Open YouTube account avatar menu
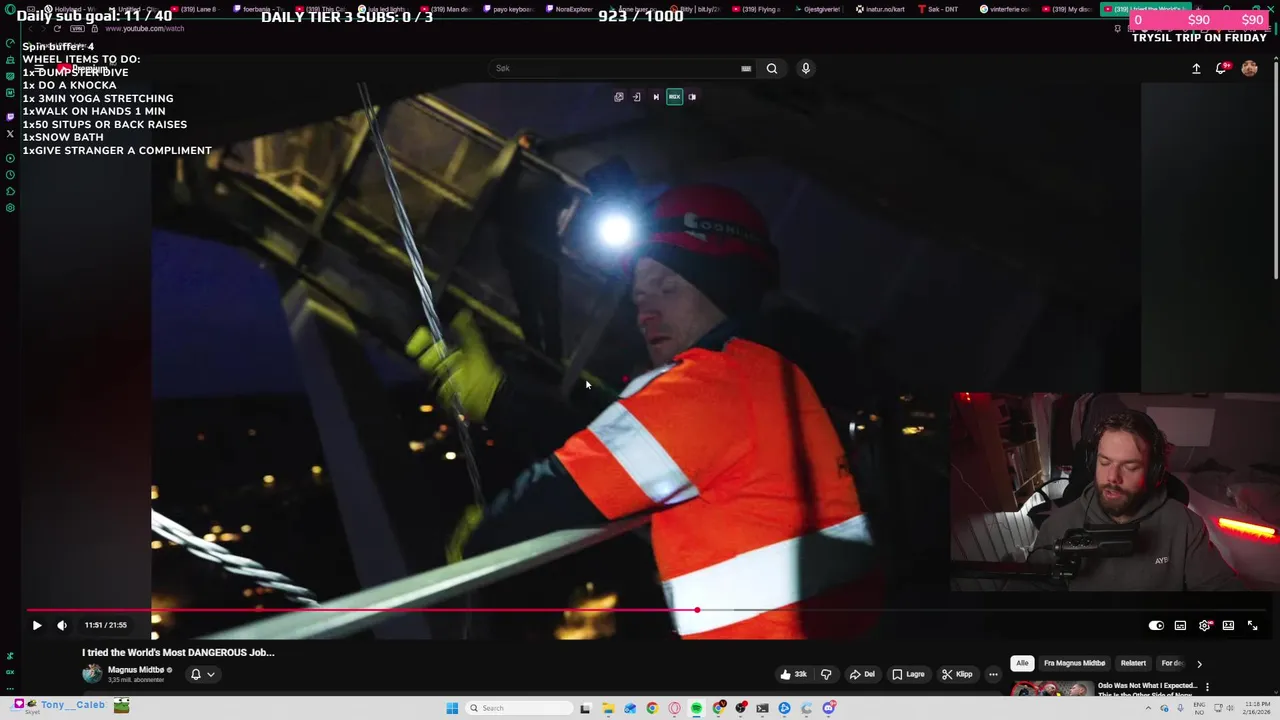1280x720 pixels. (x=1249, y=68)
